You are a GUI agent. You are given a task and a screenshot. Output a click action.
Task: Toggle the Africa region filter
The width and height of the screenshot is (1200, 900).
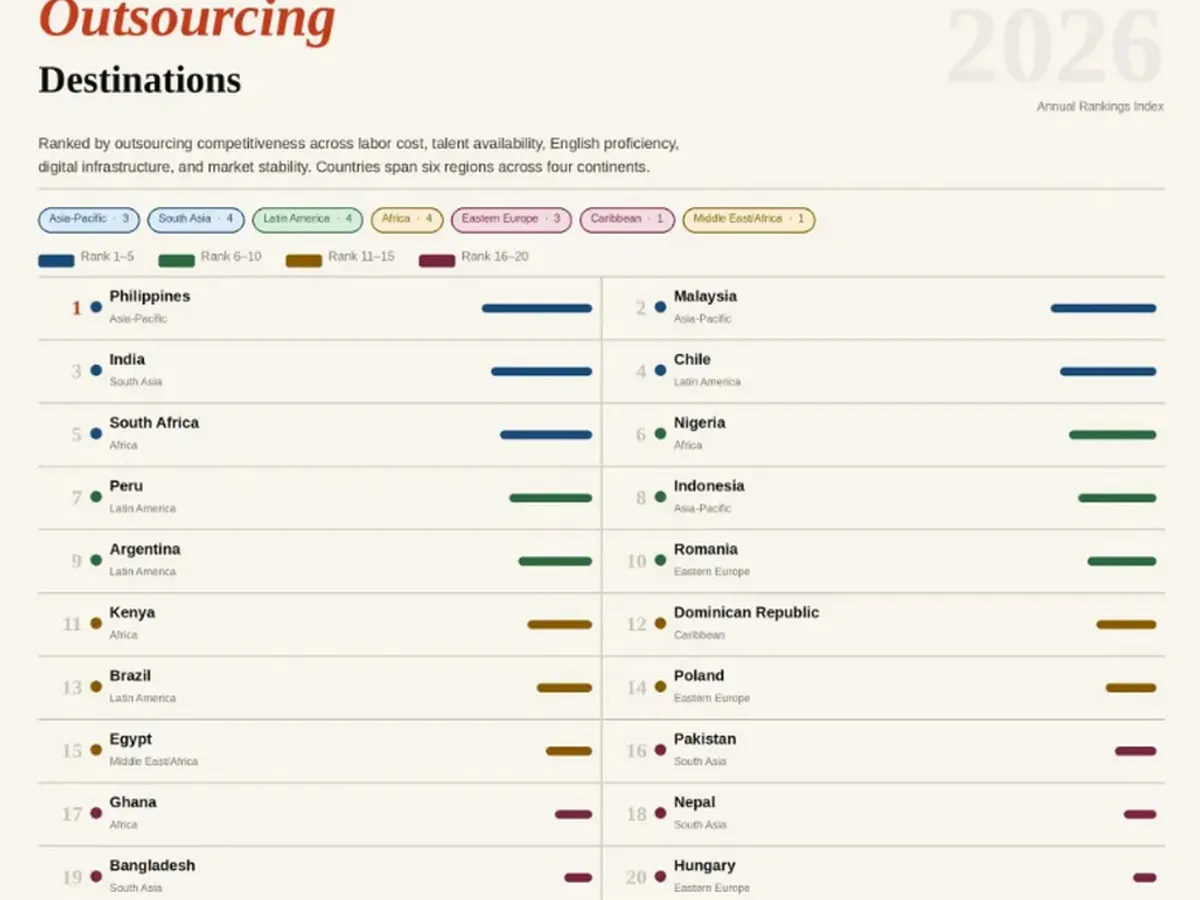(406, 220)
